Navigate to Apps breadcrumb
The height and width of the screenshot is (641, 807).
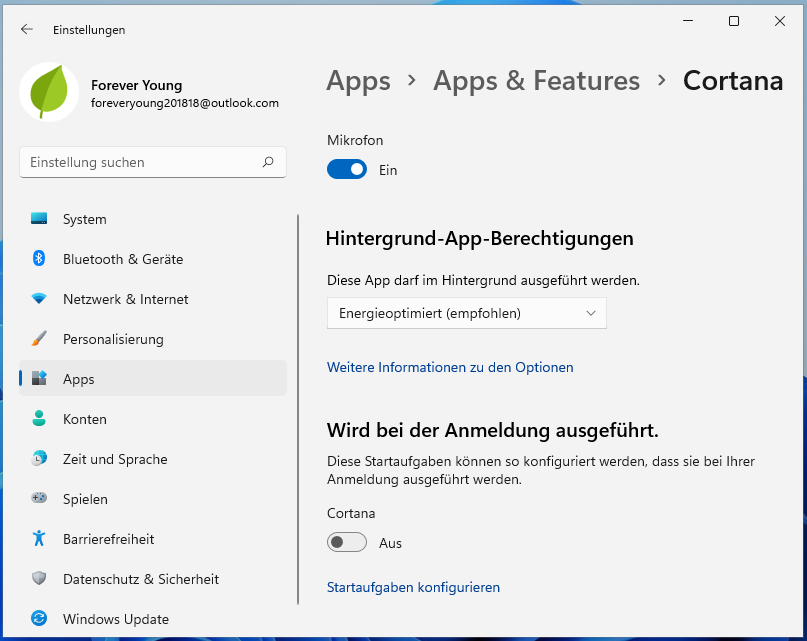(x=358, y=81)
